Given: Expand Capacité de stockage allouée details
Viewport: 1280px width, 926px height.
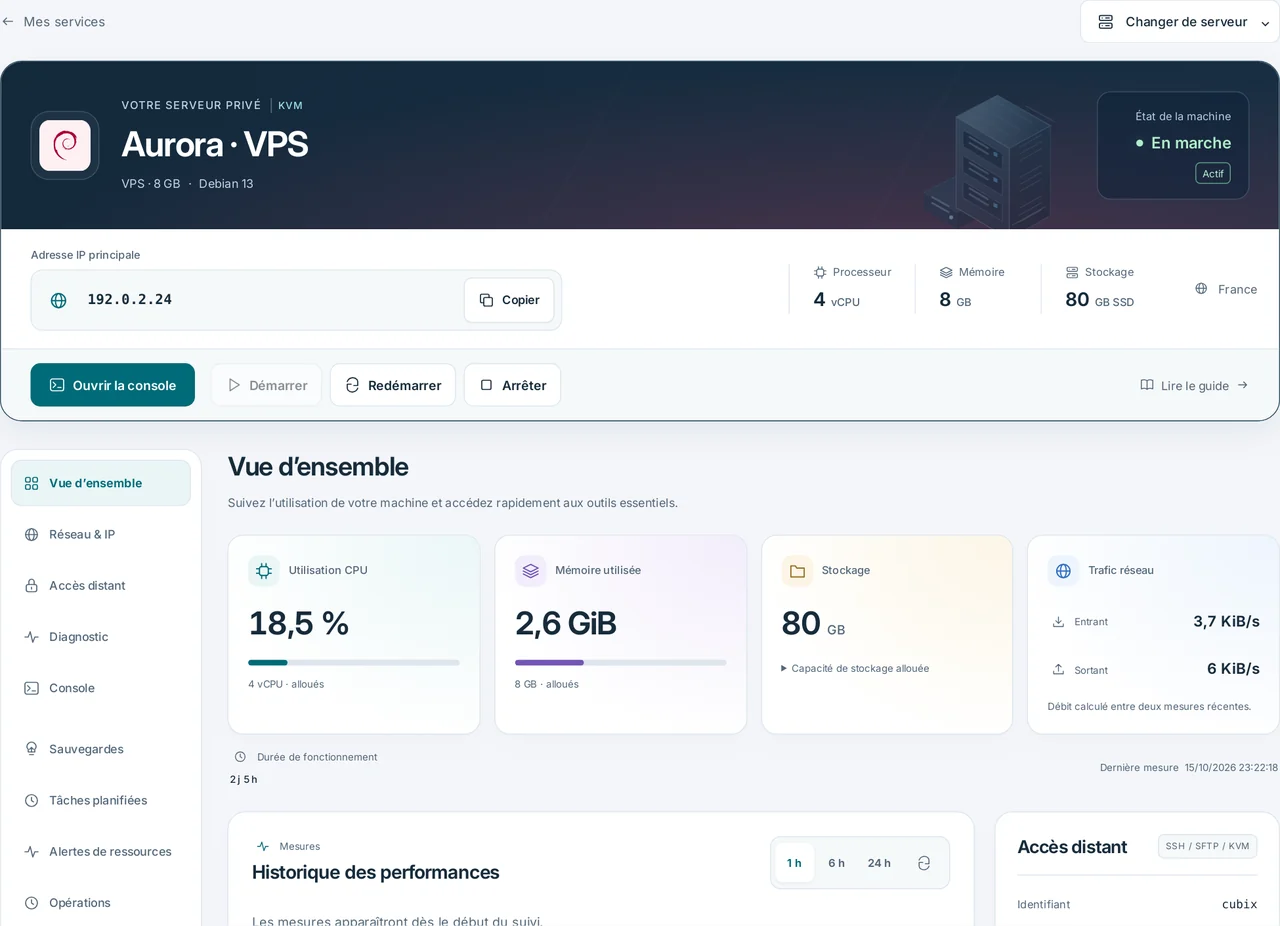Looking at the screenshot, I should click(x=855, y=668).
